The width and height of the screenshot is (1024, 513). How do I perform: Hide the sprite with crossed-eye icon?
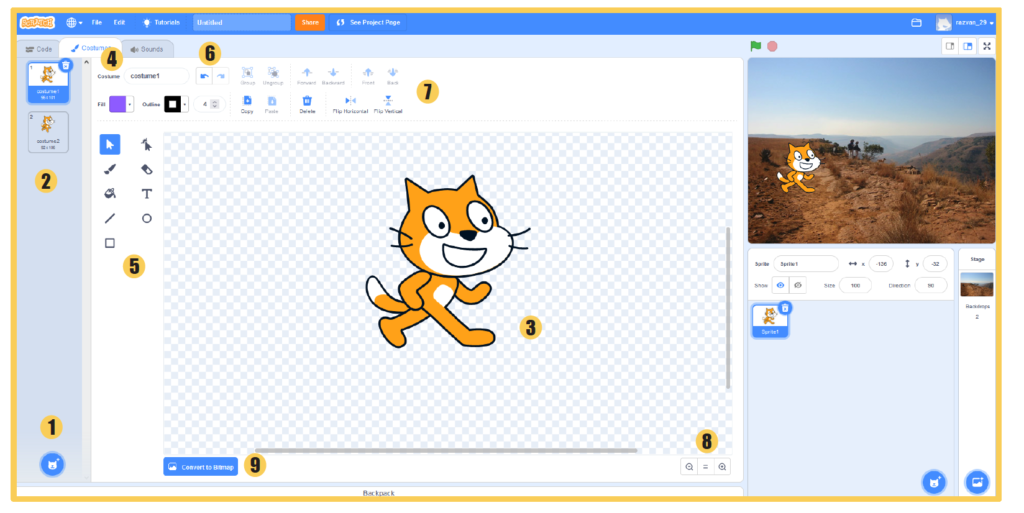click(x=798, y=285)
